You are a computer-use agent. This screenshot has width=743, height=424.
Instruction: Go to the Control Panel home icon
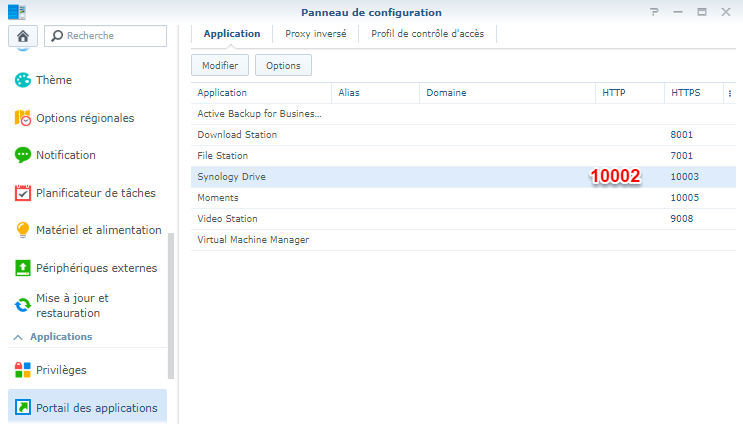point(23,36)
